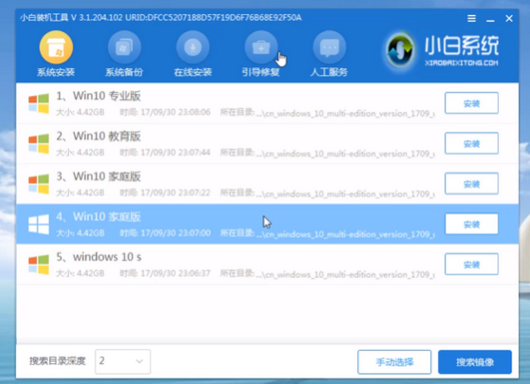Install item 3 Win10 家庭版

click(x=472, y=184)
